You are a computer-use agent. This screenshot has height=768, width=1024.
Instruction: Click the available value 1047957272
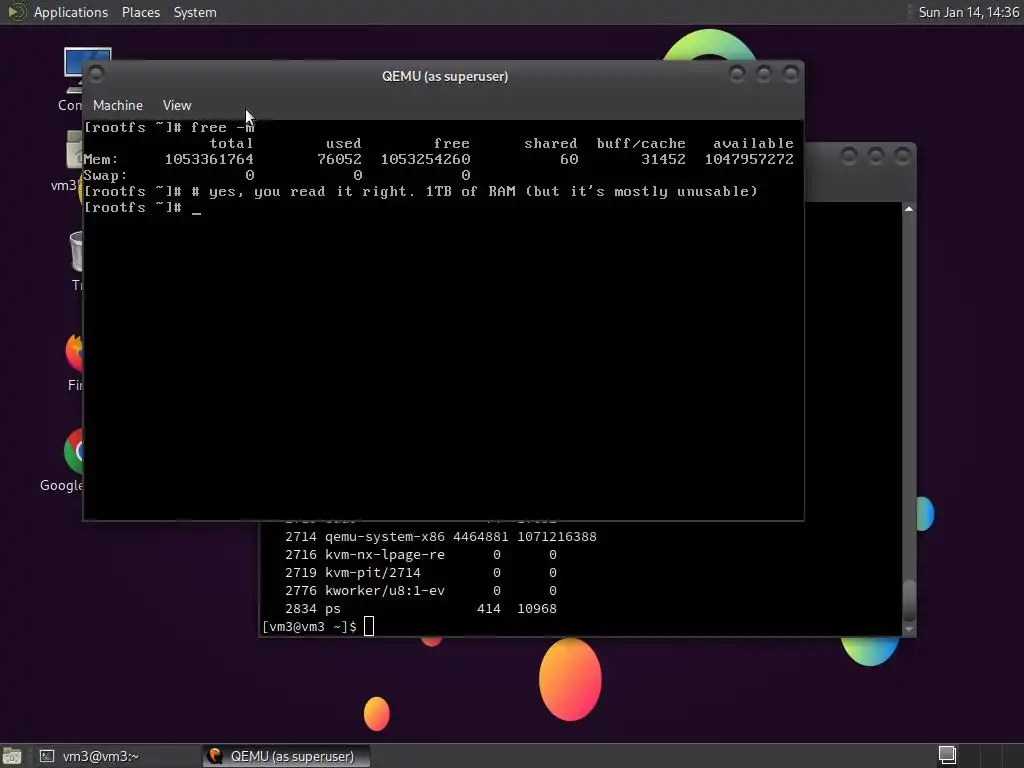pyautogui.click(x=749, y=159)
